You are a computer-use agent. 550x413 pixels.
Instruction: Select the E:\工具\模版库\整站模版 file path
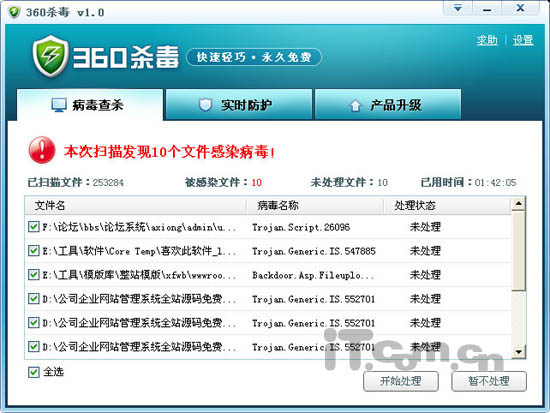tap(139, 275)
